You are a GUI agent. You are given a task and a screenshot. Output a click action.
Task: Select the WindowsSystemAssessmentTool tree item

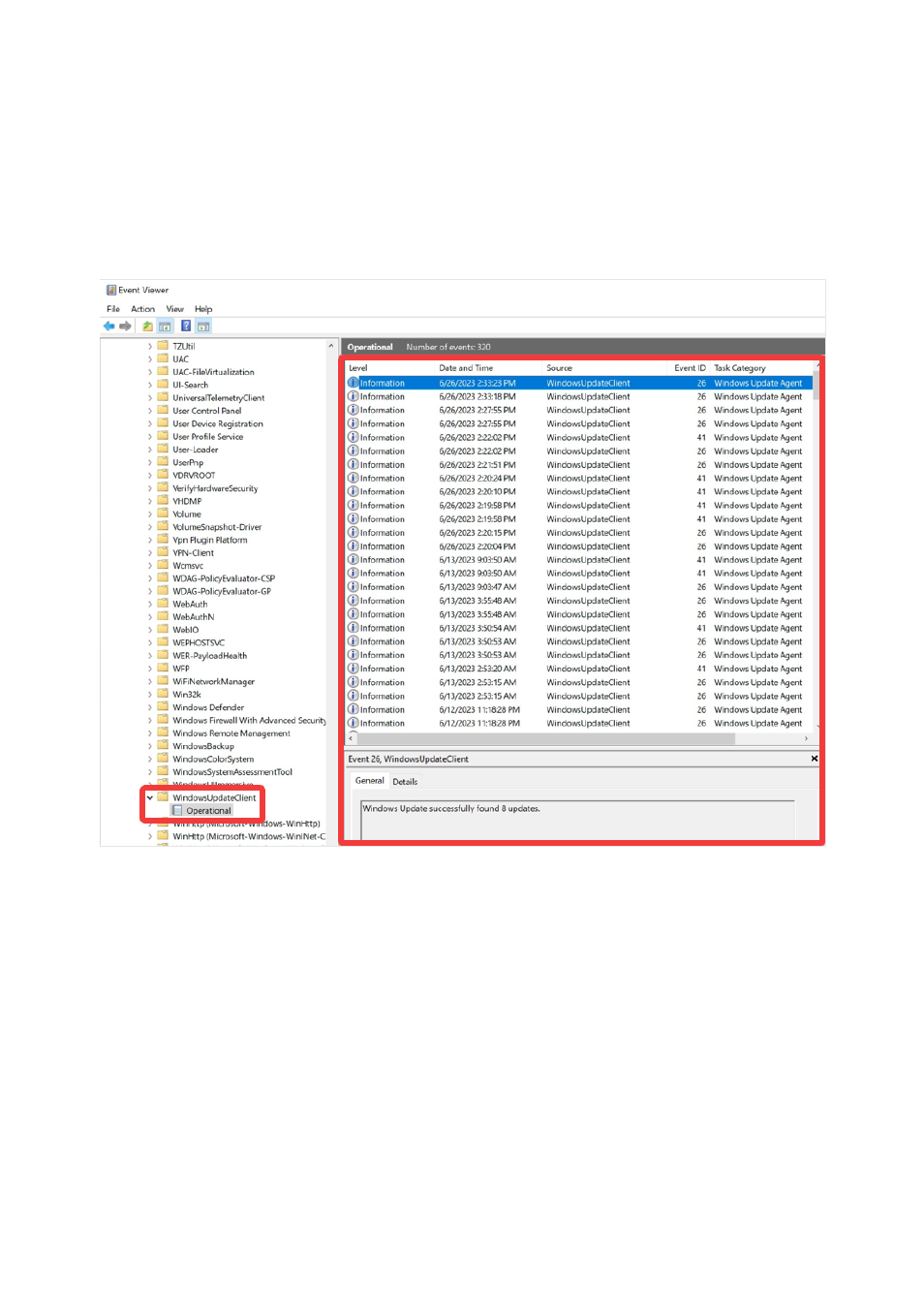[x=232, y=772]
